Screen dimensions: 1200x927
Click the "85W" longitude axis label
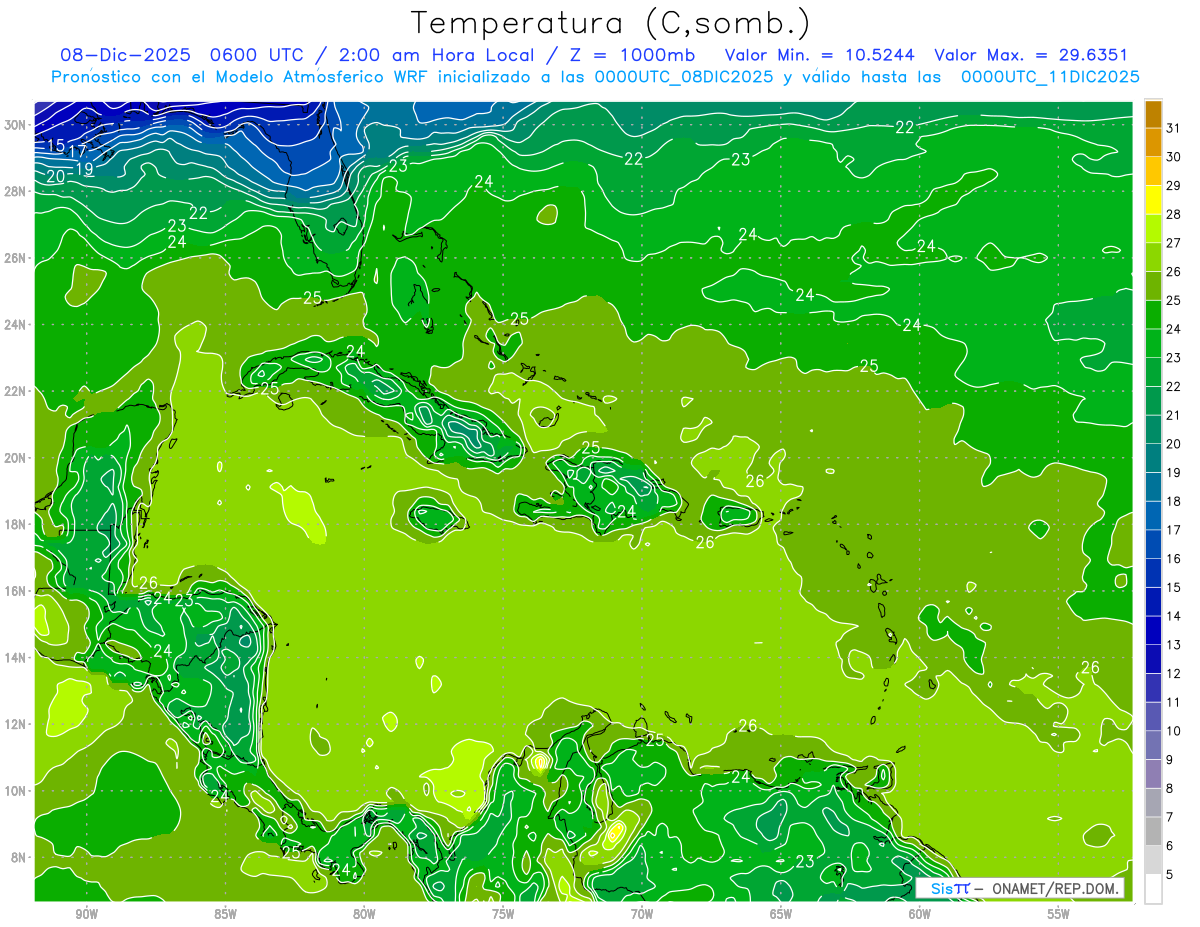[225, 914]
